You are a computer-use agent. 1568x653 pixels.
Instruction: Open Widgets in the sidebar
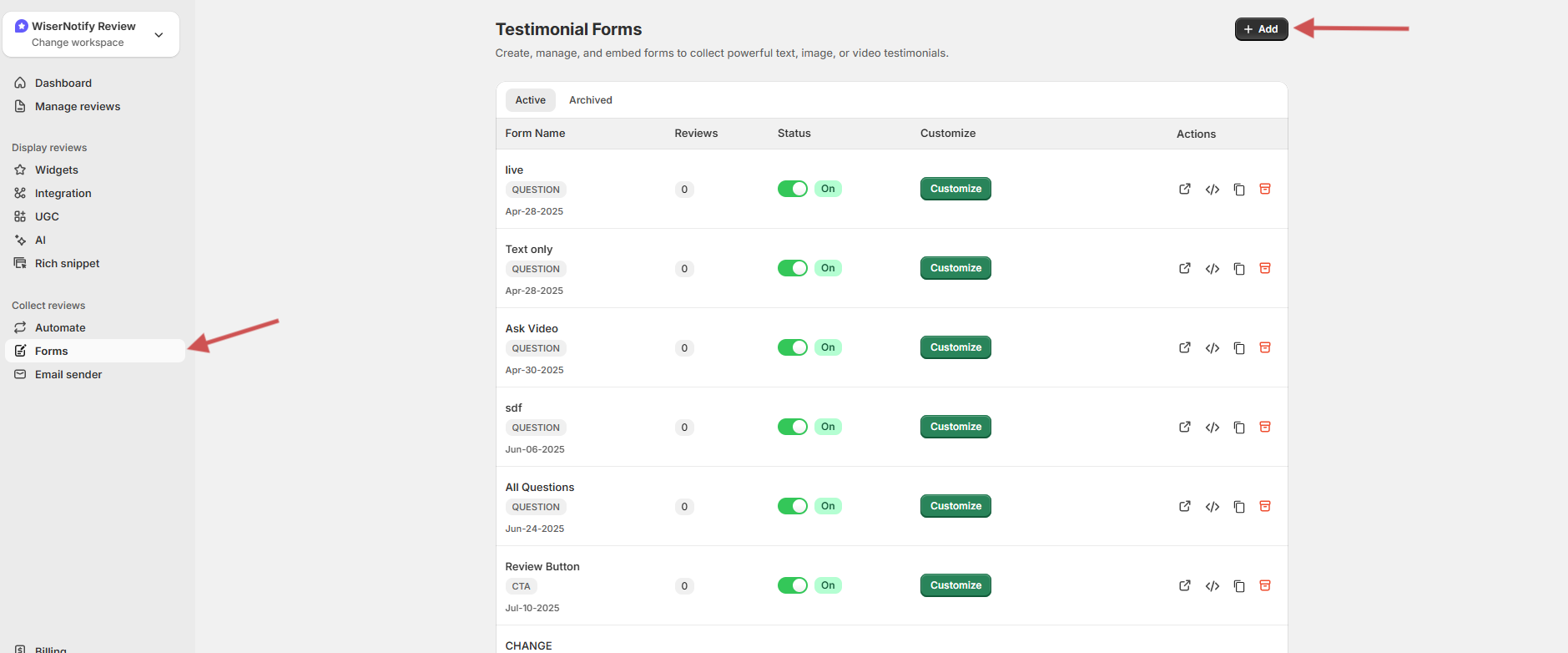click(x=57, y=170)
